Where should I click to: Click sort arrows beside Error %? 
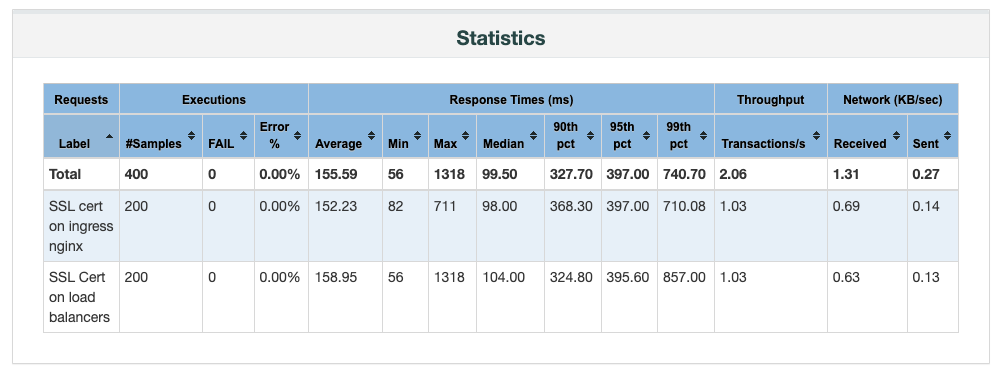click(x=298, y=135)
